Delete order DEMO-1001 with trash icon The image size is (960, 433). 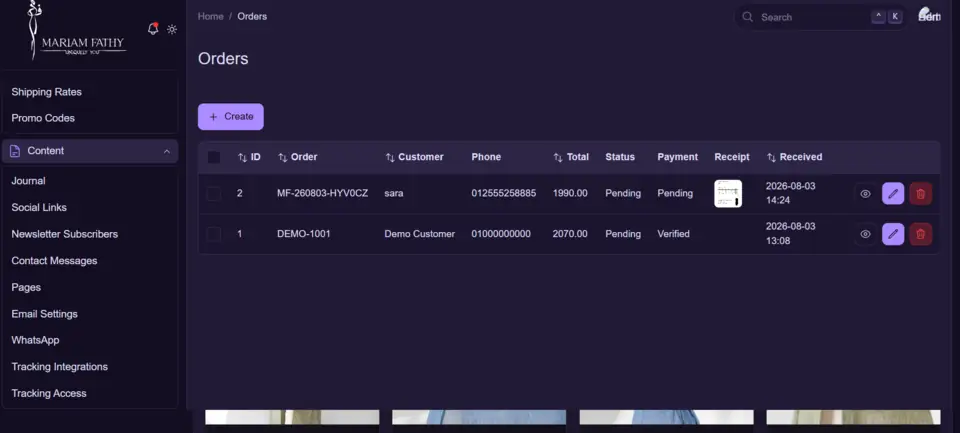coord(920,234)
